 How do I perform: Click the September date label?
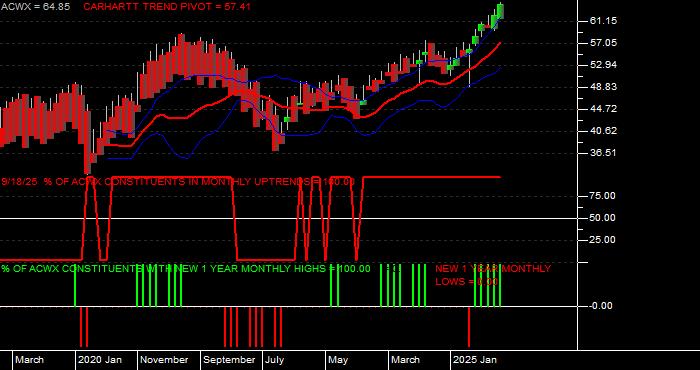pos(229,360)
